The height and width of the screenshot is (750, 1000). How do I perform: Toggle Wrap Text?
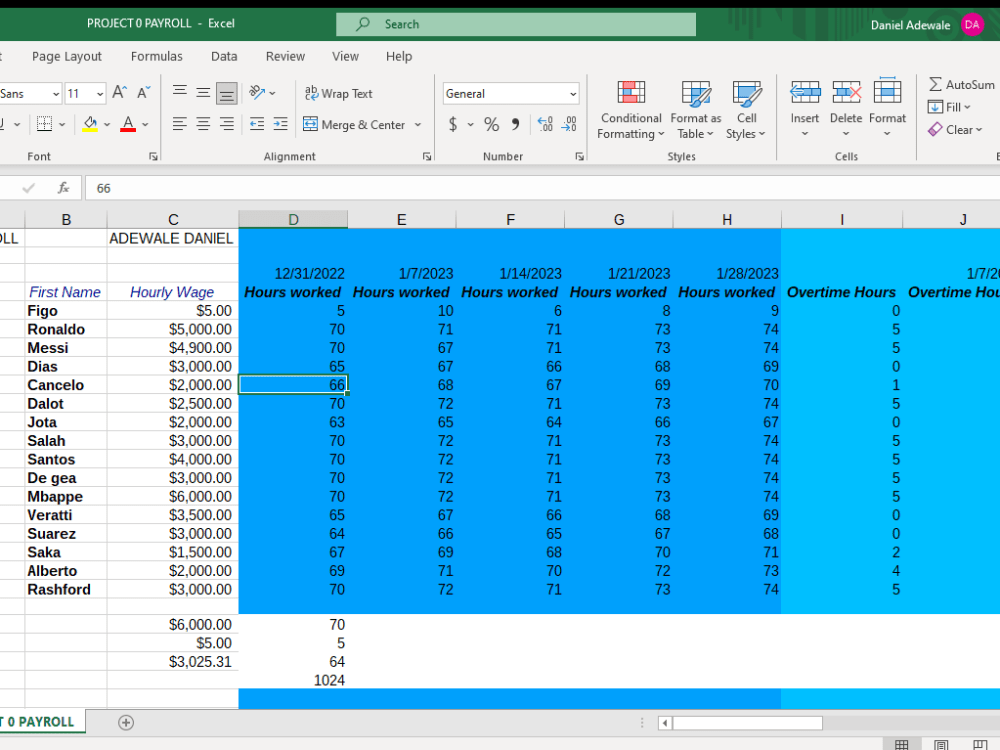click(x=339, y=93)
